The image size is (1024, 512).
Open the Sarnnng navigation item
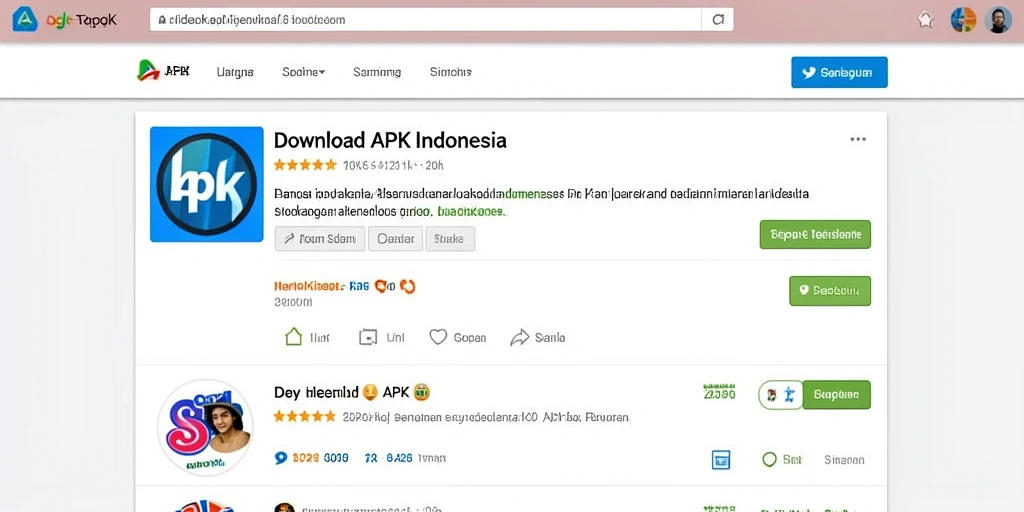click(377, 72)
